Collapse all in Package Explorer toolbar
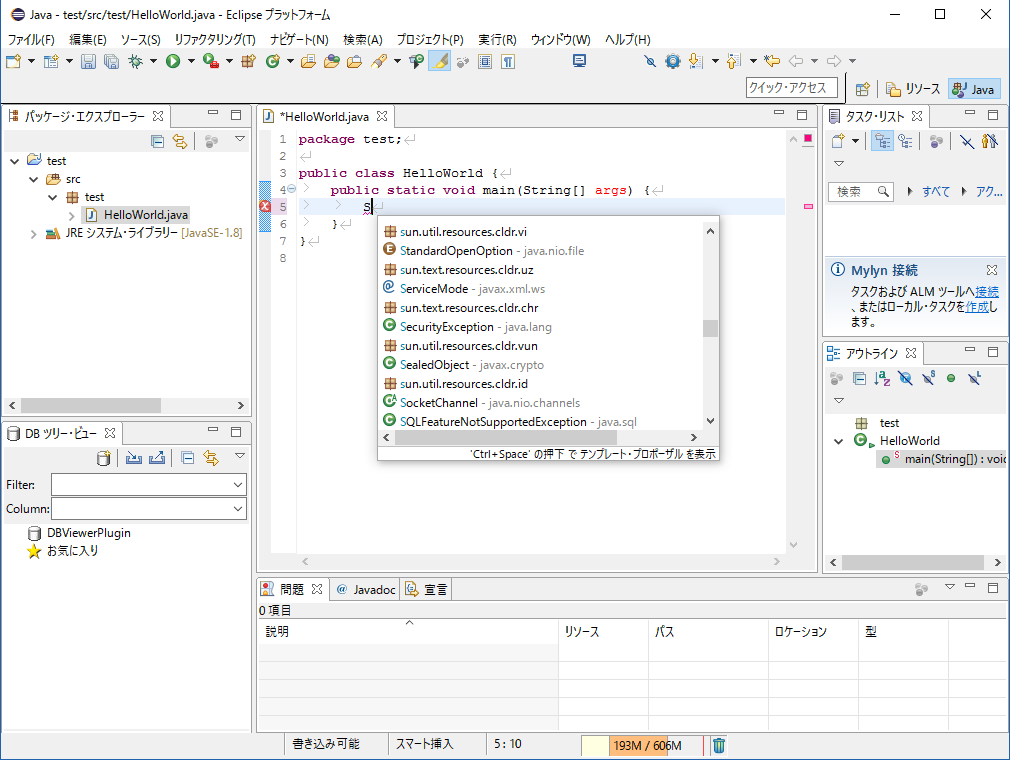The height and width of the screenshot is (760, 1010). tap(157, 141)
